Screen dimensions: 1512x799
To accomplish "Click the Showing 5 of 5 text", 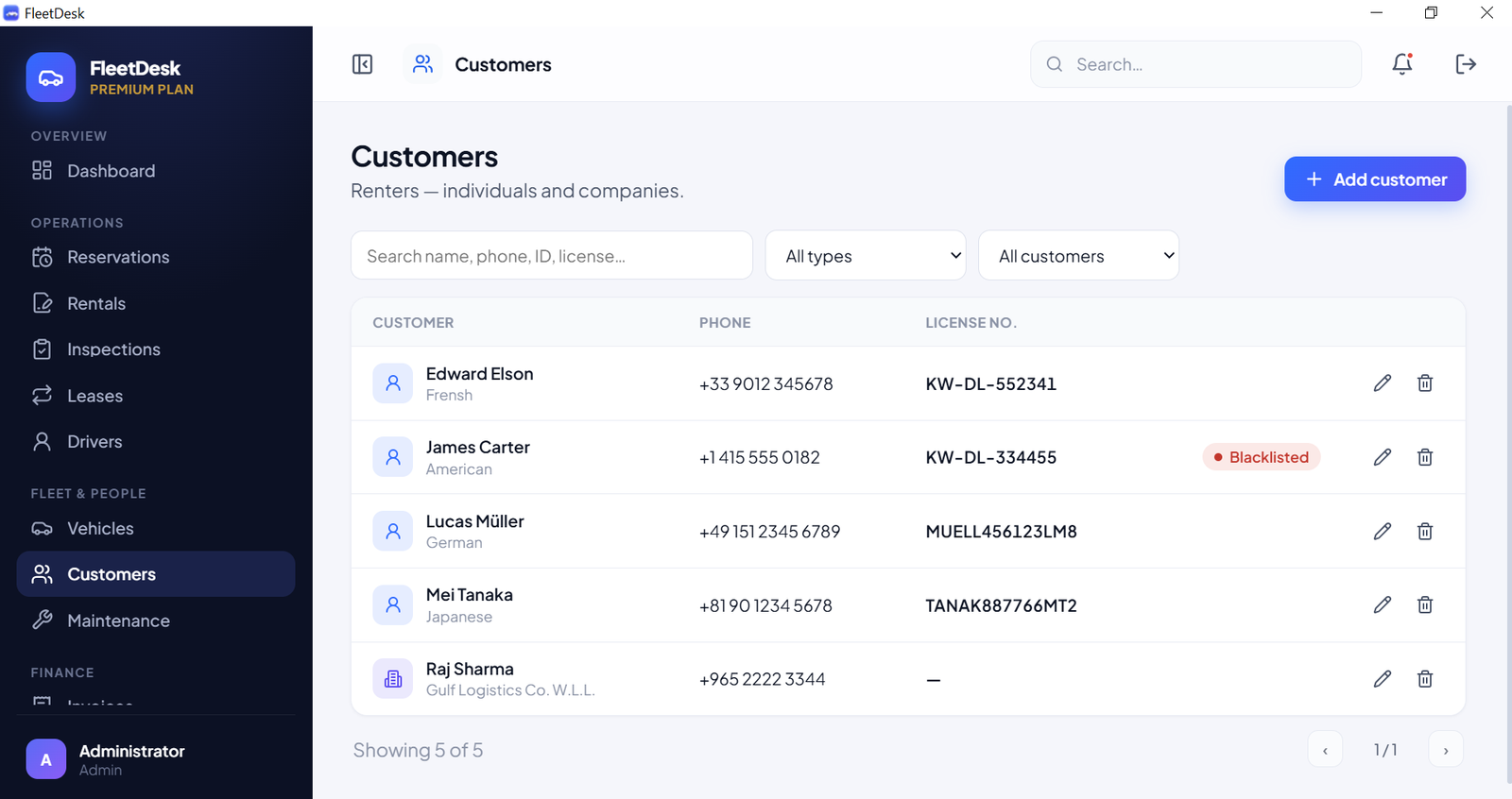I will tap(418, 751).
